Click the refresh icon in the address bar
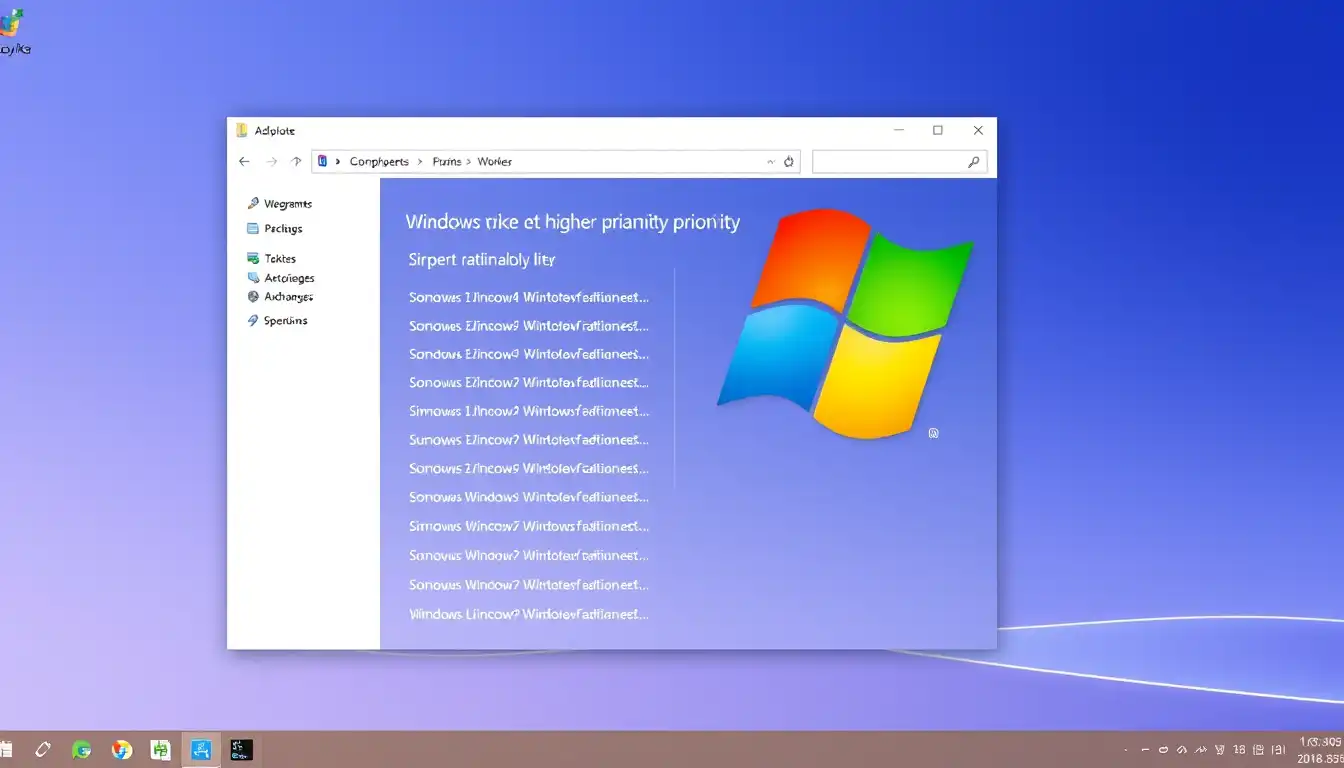 tap(789, 161)
